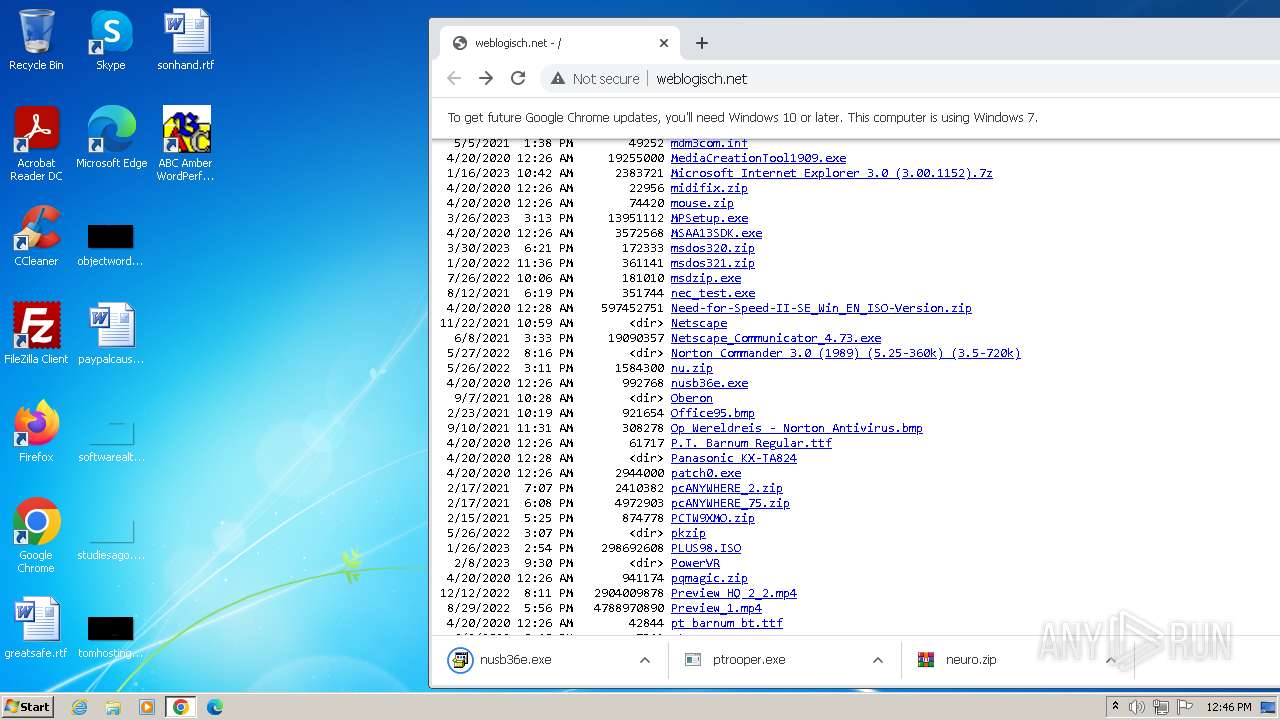Screen dimensions: 1280x720
Task: Close the weblogisch.net tab
Action: [664, 43]
